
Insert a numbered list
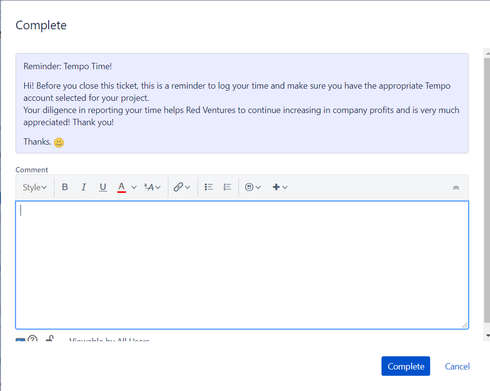point(227,187)
